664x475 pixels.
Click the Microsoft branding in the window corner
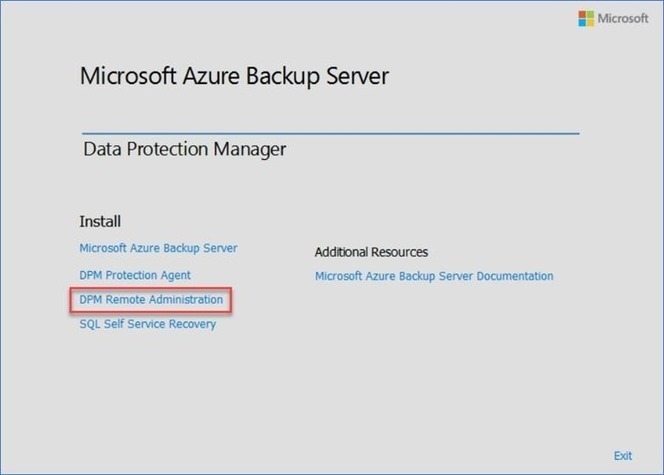tap(613, 19)
